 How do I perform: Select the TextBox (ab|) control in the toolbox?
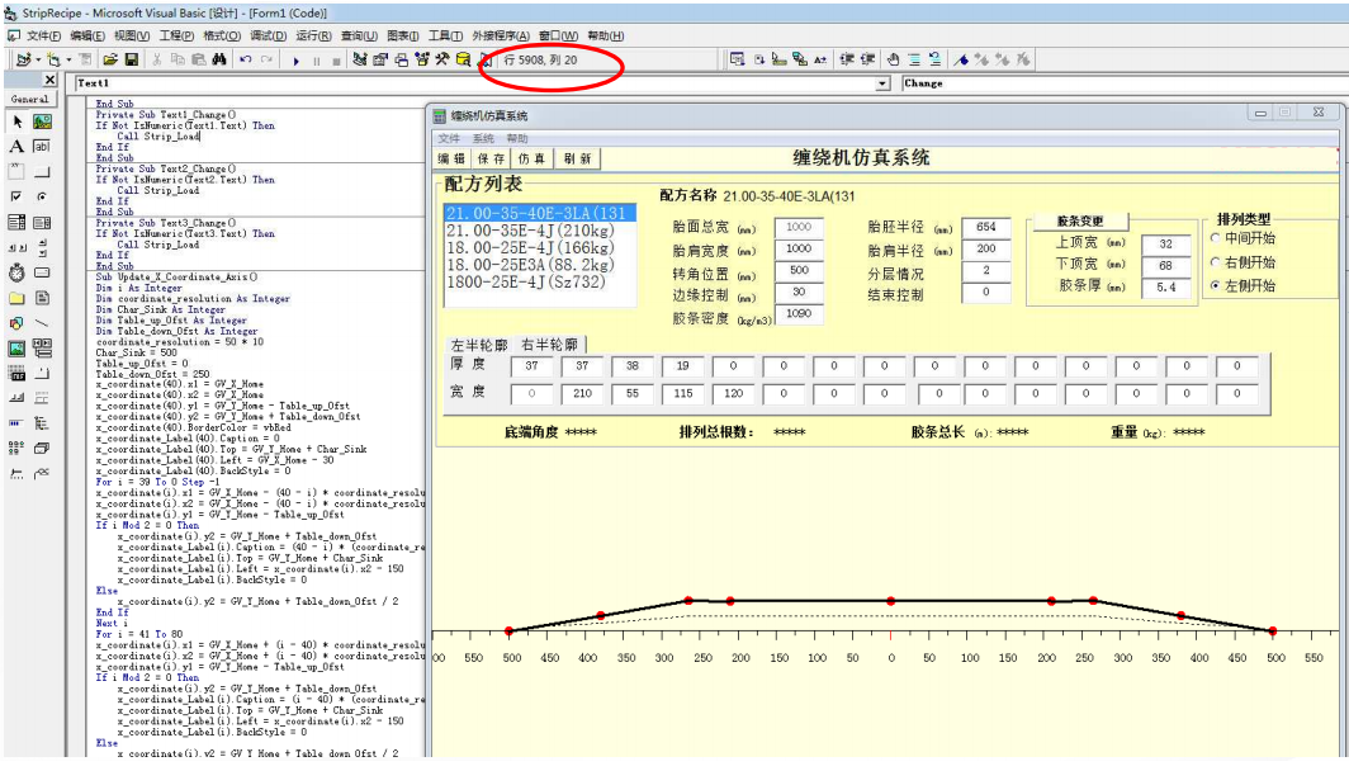pyautogui.click(x=42, y=146)
